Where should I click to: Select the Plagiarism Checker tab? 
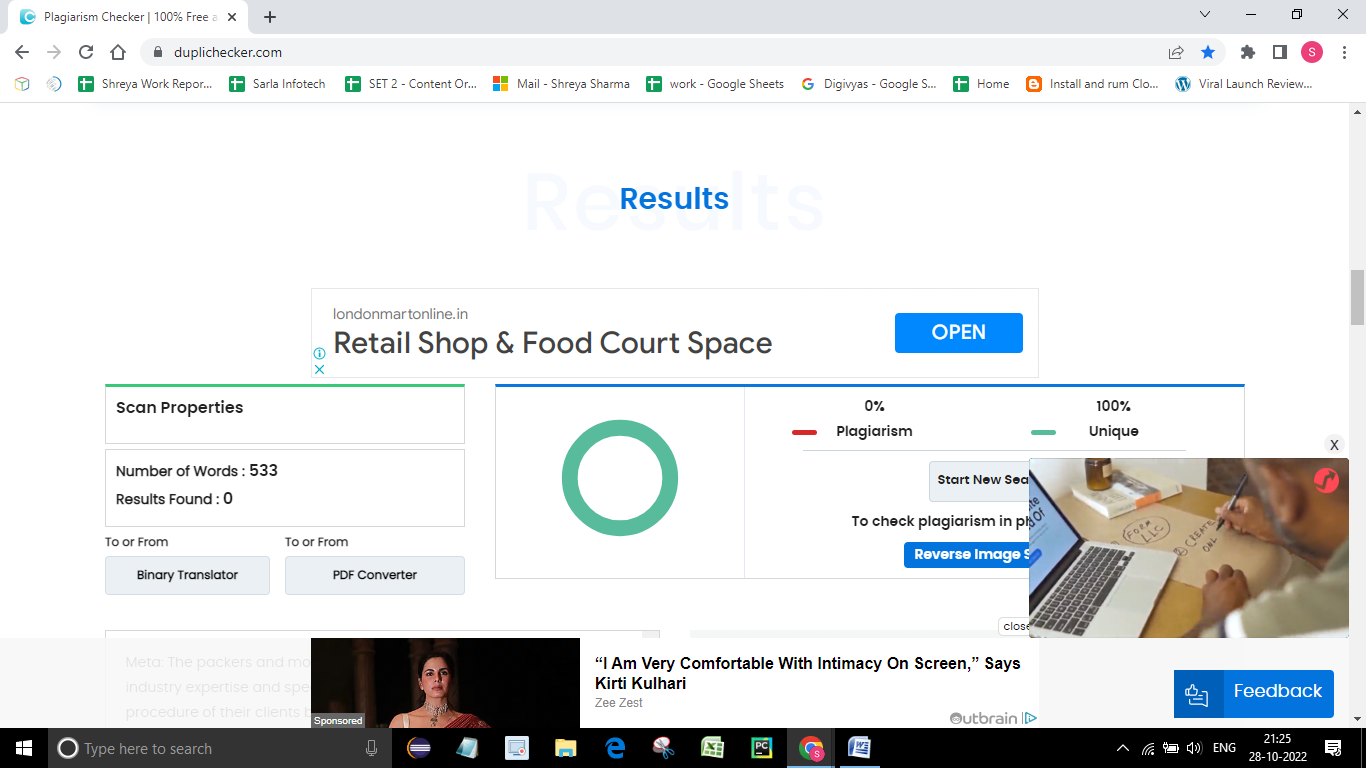130,17
